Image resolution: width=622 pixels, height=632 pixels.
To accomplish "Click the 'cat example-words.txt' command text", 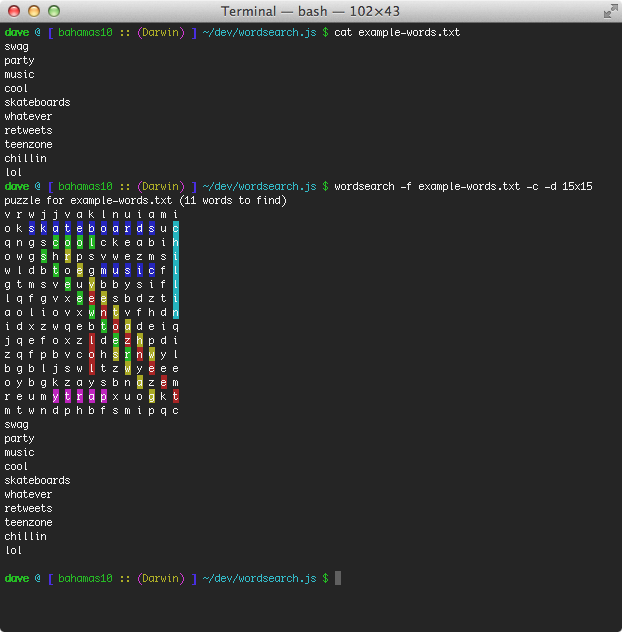I will (397, 32).
